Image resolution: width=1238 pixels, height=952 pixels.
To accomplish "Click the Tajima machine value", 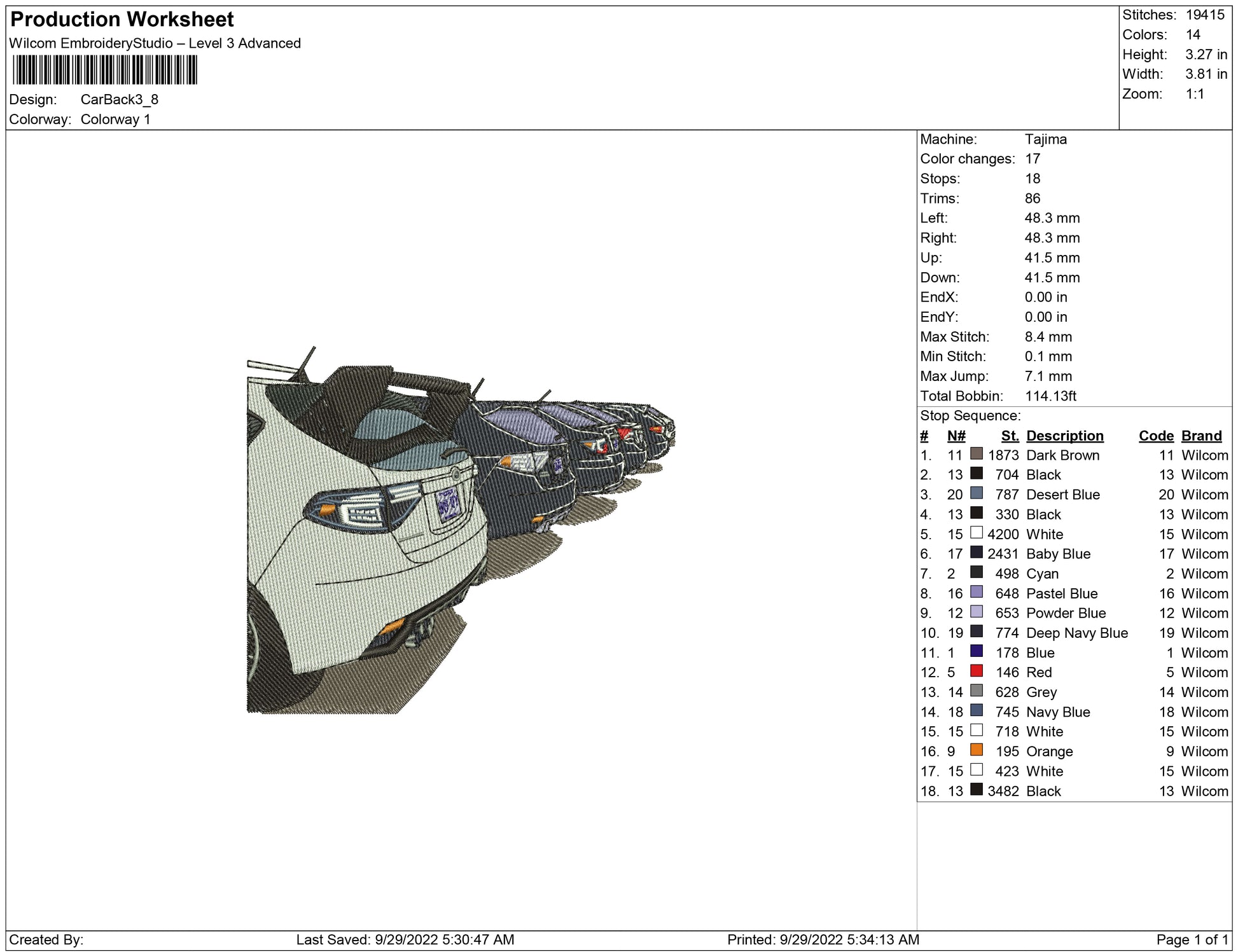I will click(1045, 139).
